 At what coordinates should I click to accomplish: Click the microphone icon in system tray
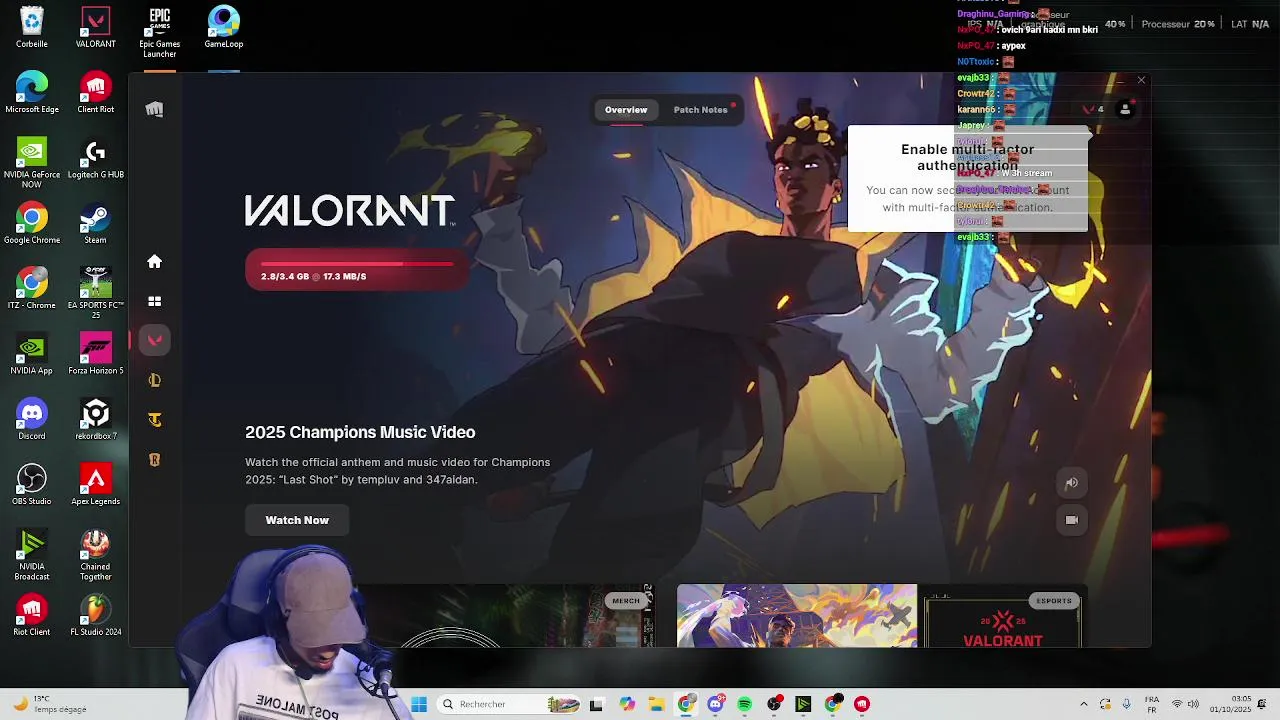coord(1126,704)
